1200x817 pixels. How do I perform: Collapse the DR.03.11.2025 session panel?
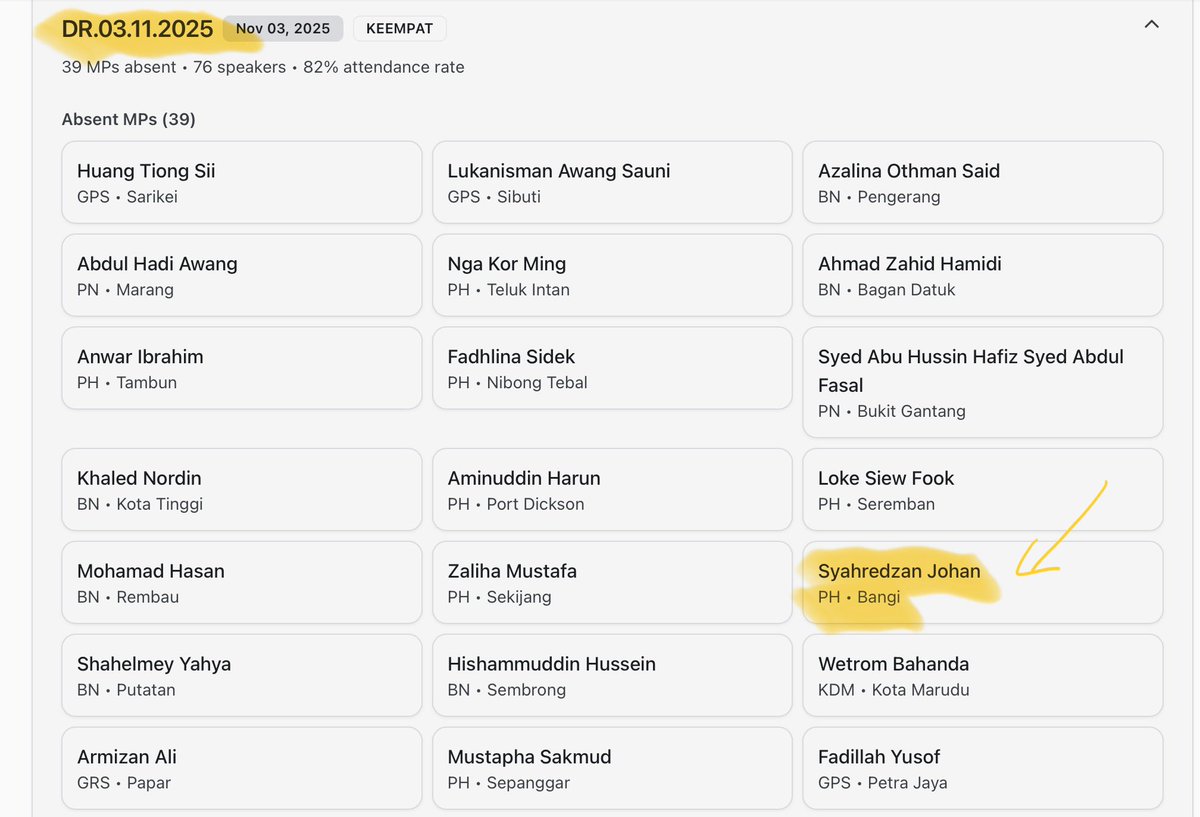(x=1151, y=24)
